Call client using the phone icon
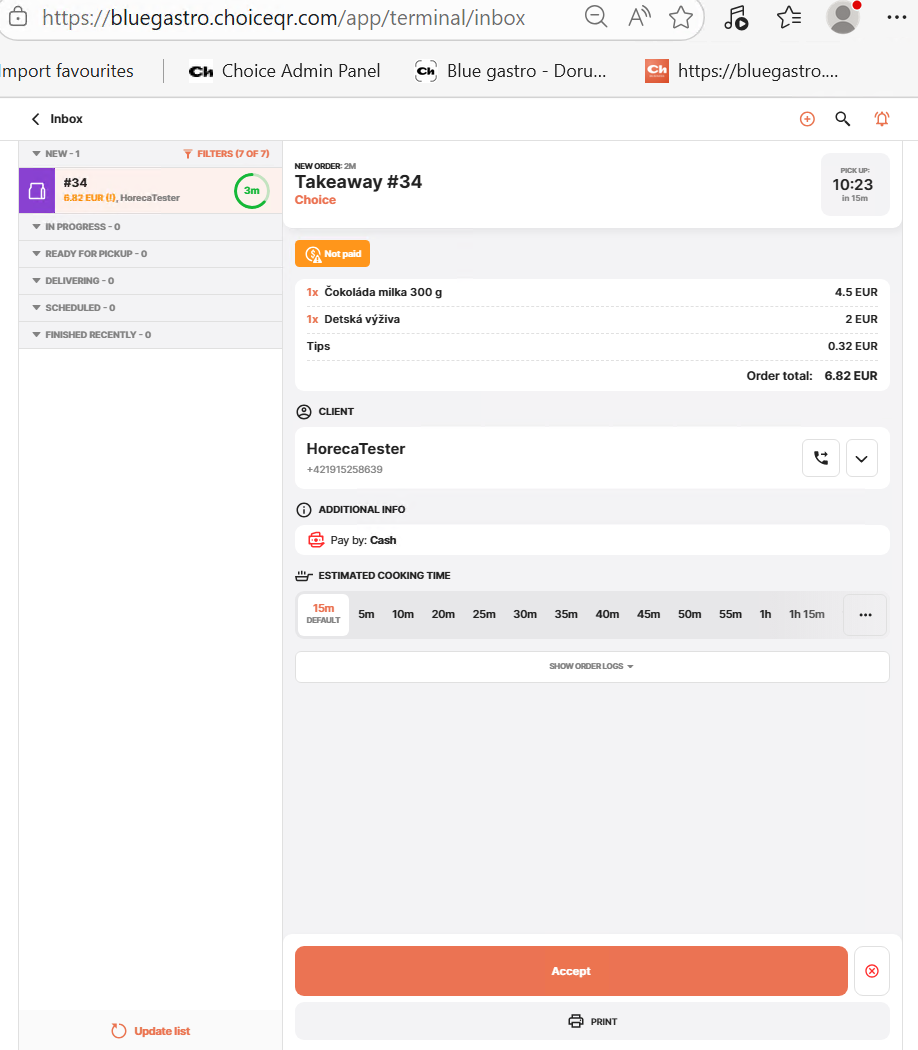The width and height of the screenshot is (918, 1050). [x=821, y=458]
